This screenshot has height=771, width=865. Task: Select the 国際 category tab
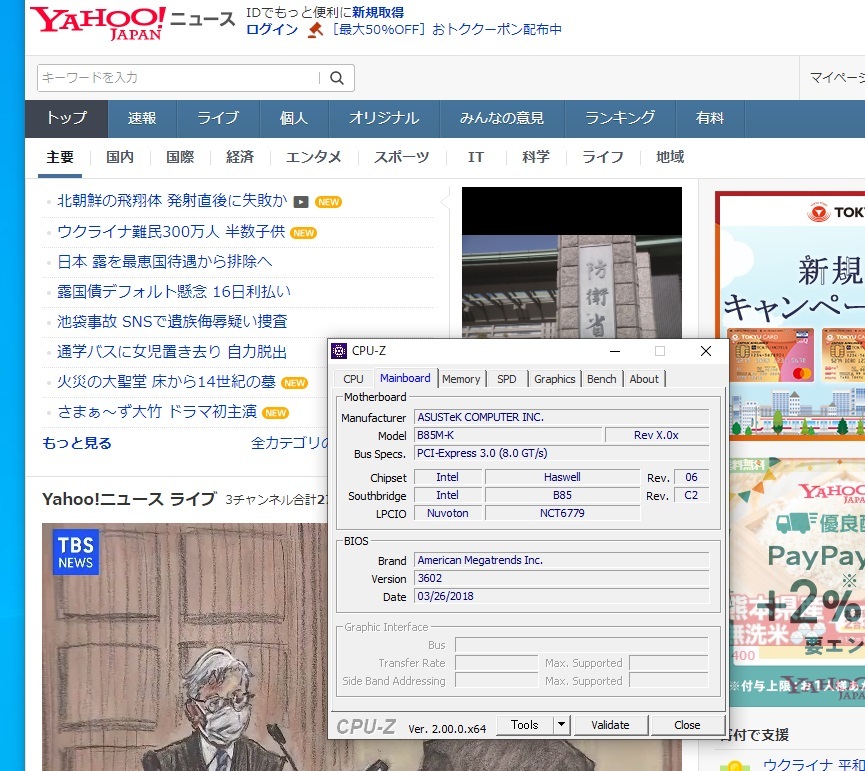pos(180,158)
